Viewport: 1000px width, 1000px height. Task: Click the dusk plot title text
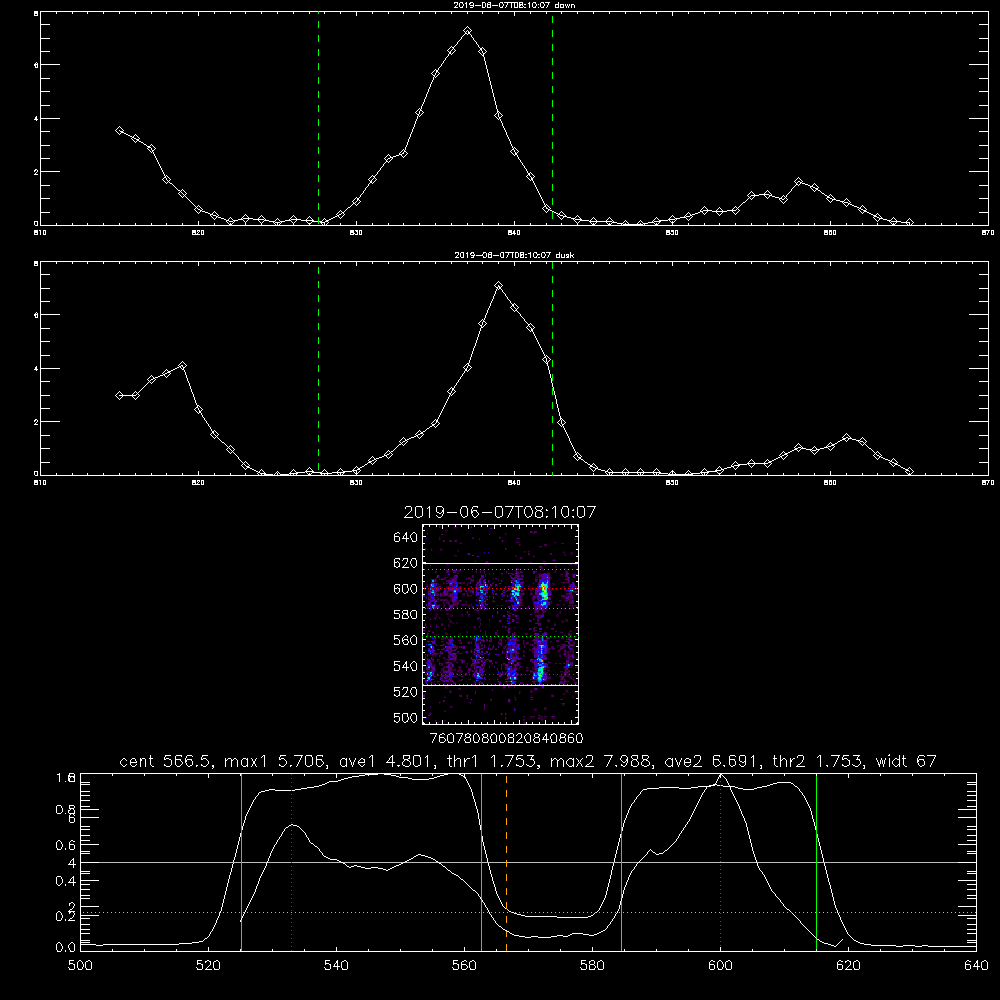[514, 255]
